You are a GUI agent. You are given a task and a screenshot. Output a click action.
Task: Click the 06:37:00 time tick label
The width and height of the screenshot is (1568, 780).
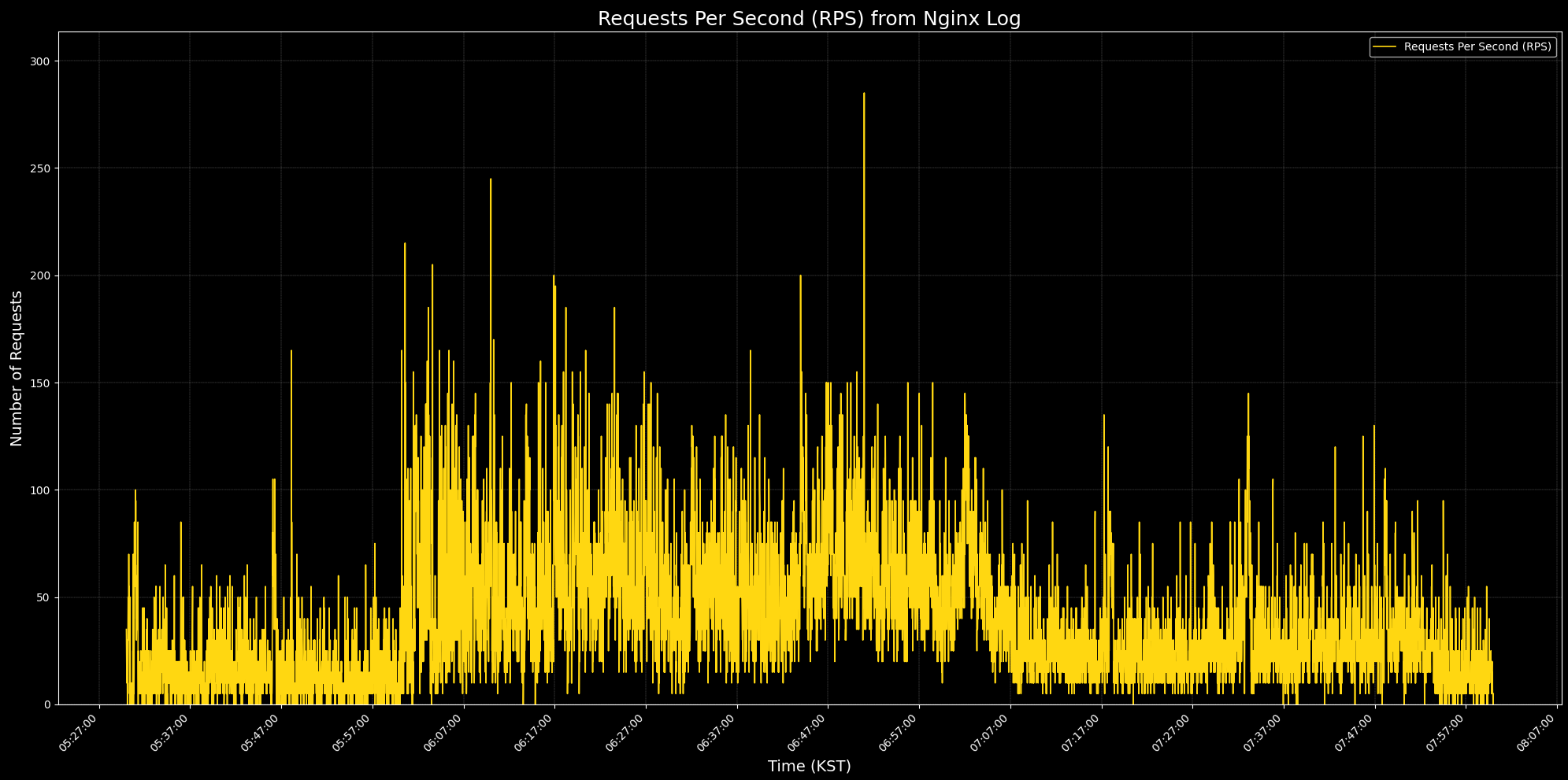coord(718,733)
